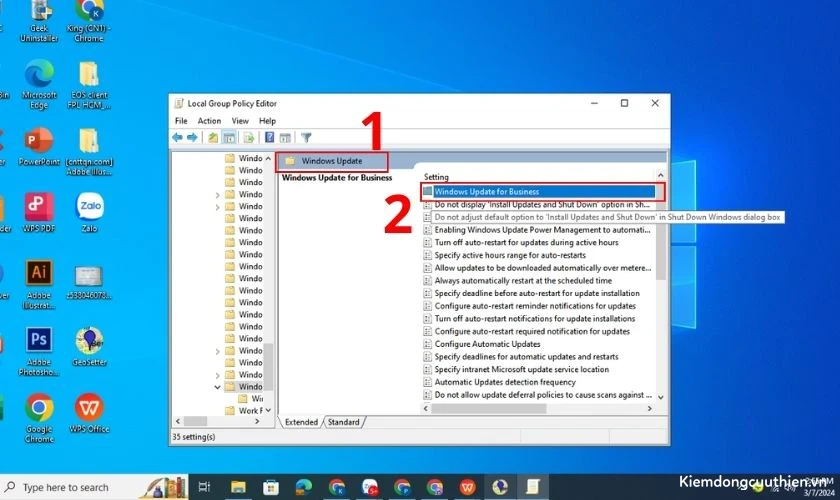Image resolution: width=840 pixels, height=500 pixels.
Task: Select 'Configure auto-restart required notification for updates'
Action: (527, 332)
